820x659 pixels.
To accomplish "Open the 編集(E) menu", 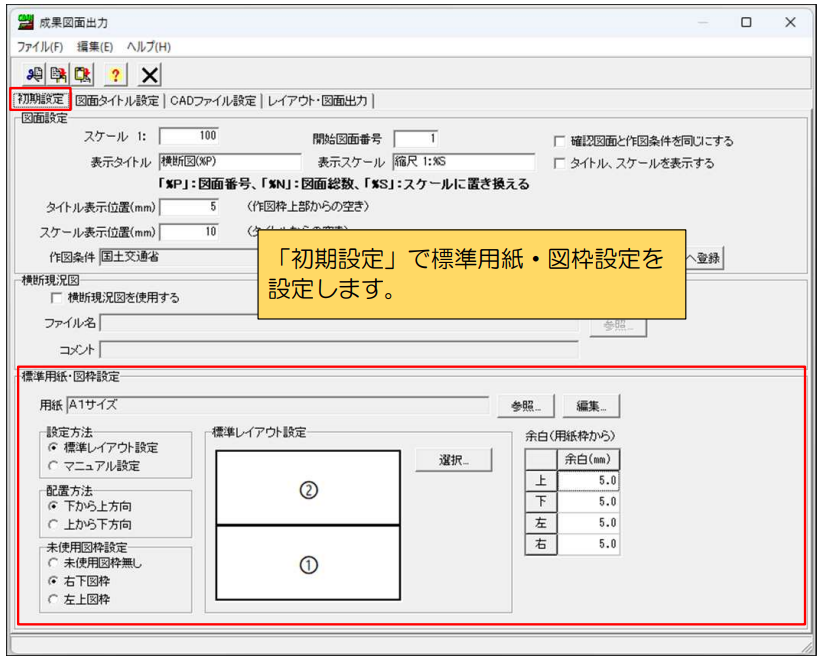I will 95,47.
